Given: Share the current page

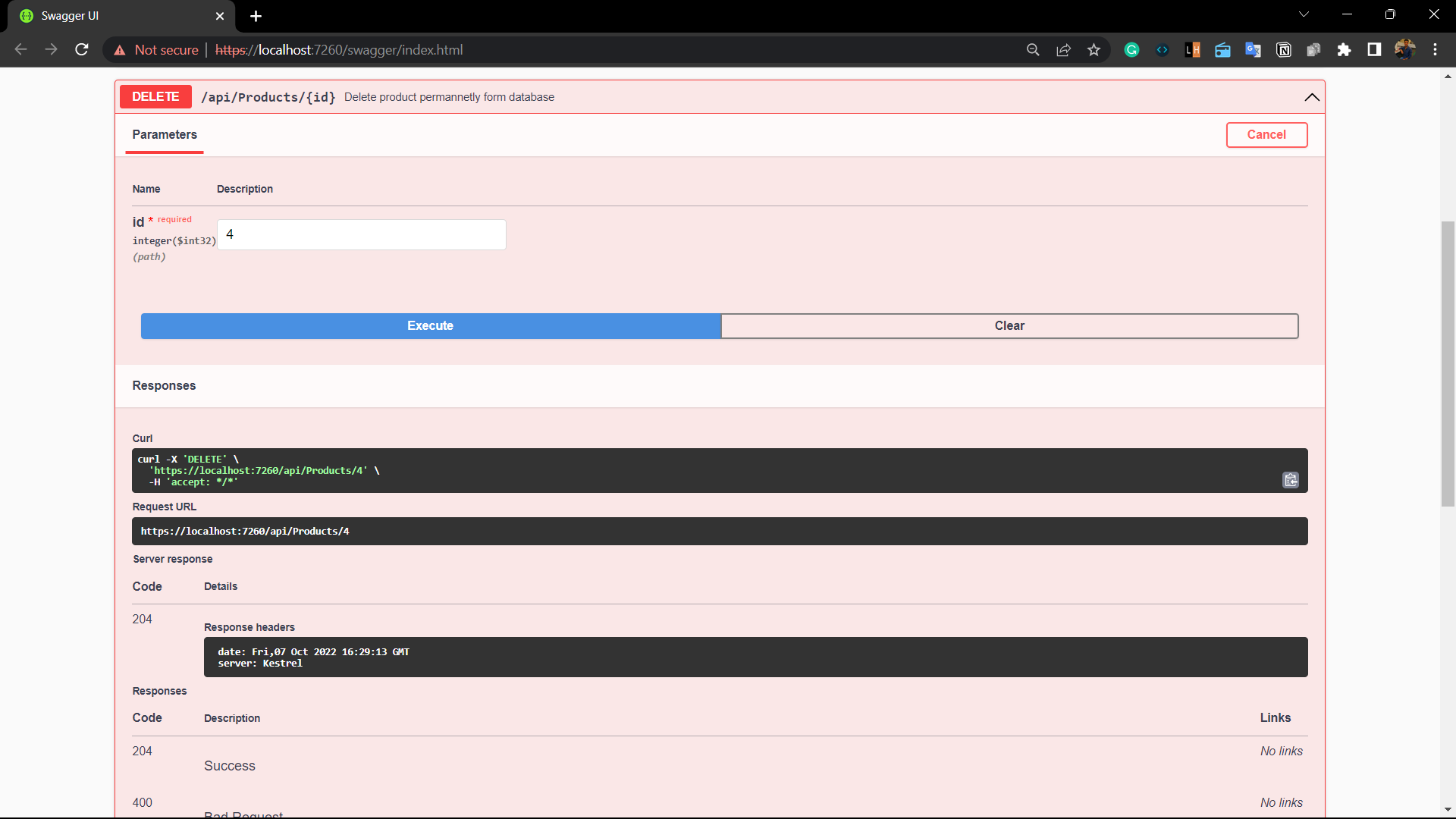Looking at the screenshot, I should click(1063, 49).
